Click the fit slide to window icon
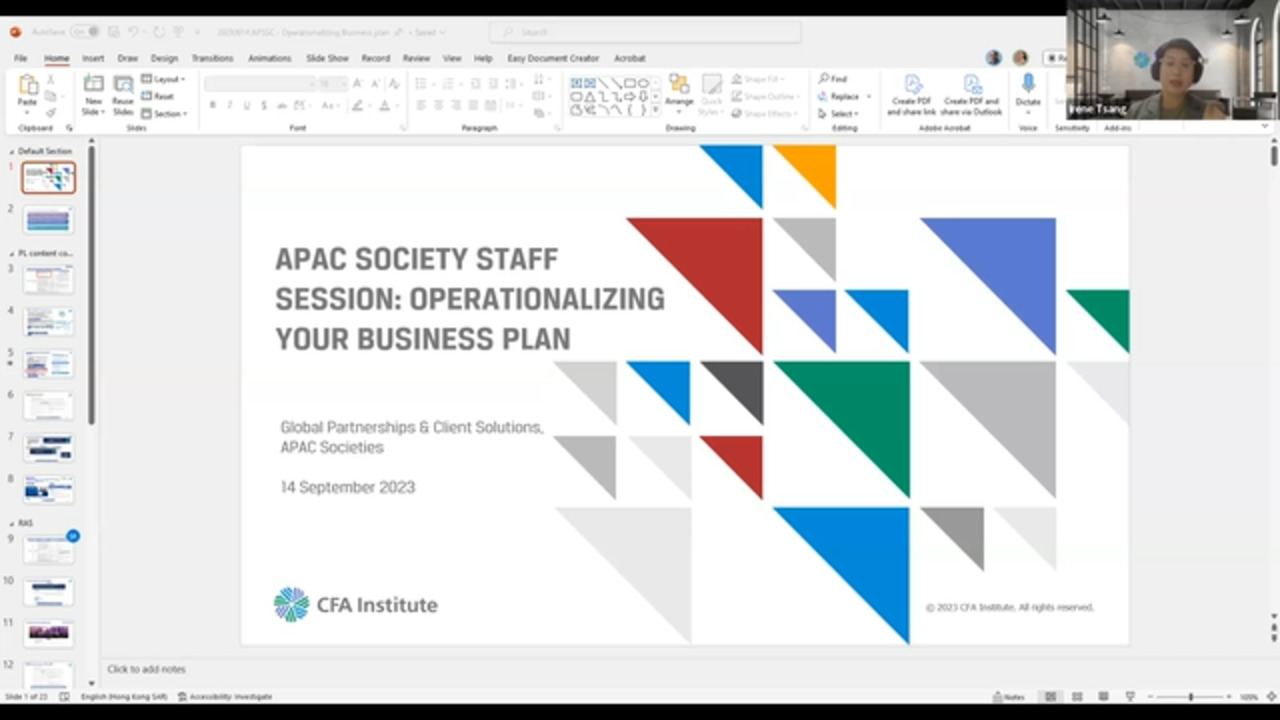The image size is (1280, 720). click(x=1272, y=696)
